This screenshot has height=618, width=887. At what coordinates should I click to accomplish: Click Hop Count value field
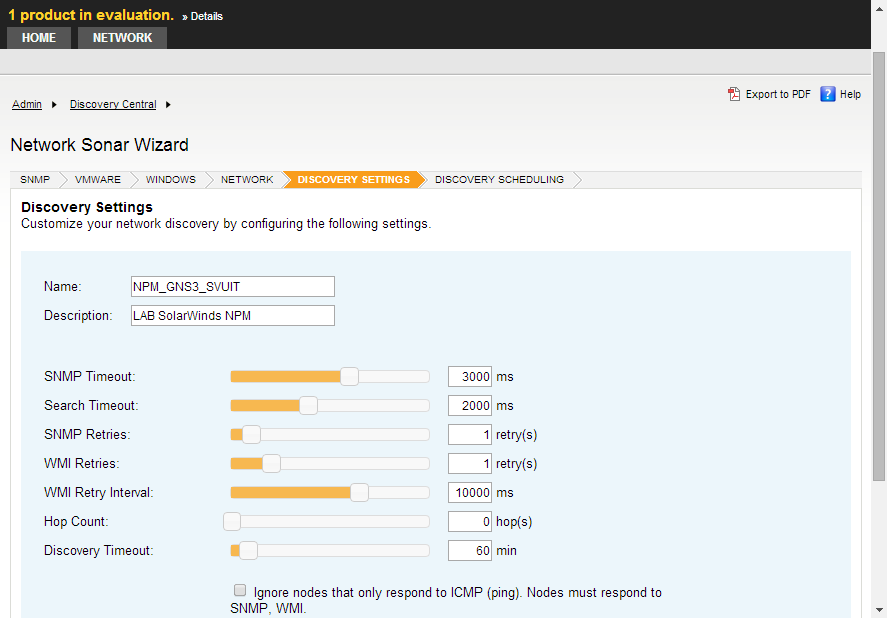470,521
